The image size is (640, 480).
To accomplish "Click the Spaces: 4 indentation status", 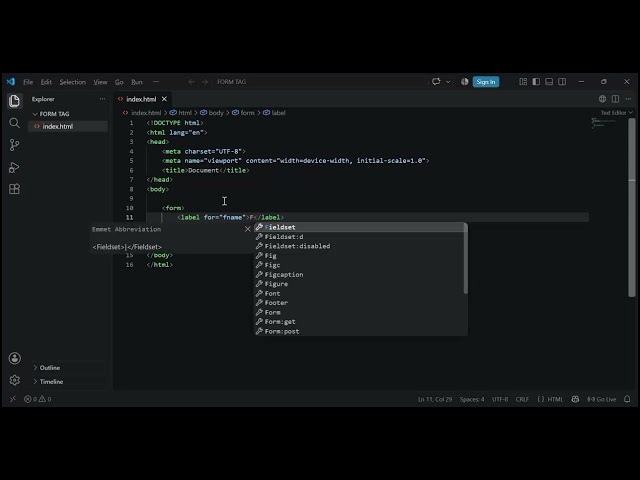I will point(472,399).
